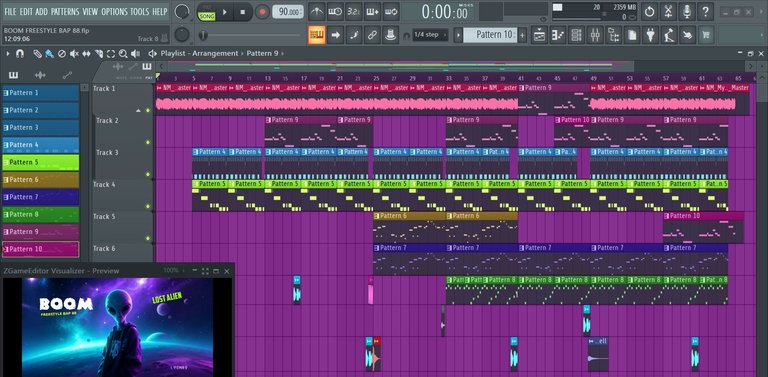Click the Record button
Screen dimensions: 768x377
click(x=263, y=12)
